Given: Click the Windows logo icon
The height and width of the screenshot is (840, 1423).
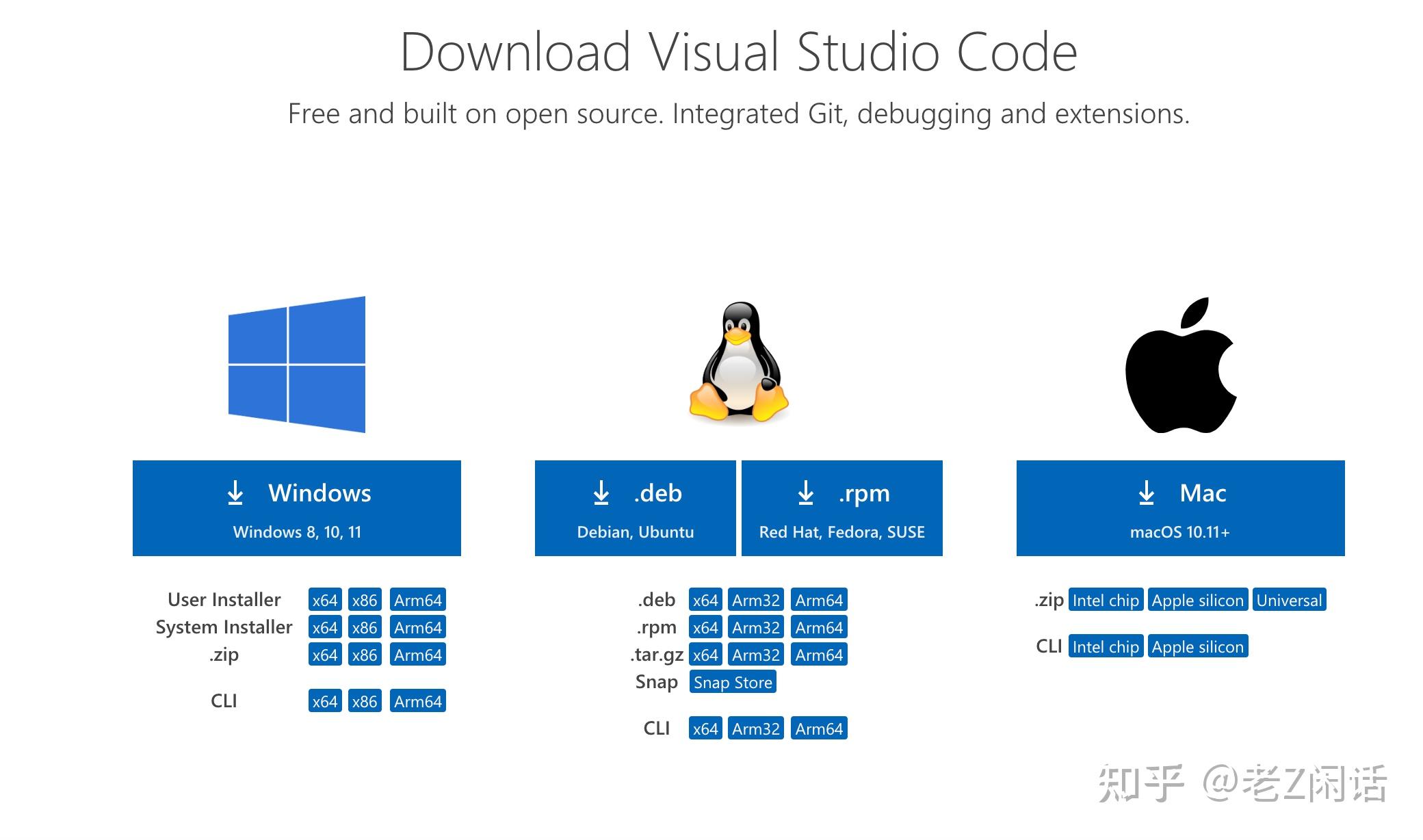Looking at the screenshot, I should click(x=296, y=364).
